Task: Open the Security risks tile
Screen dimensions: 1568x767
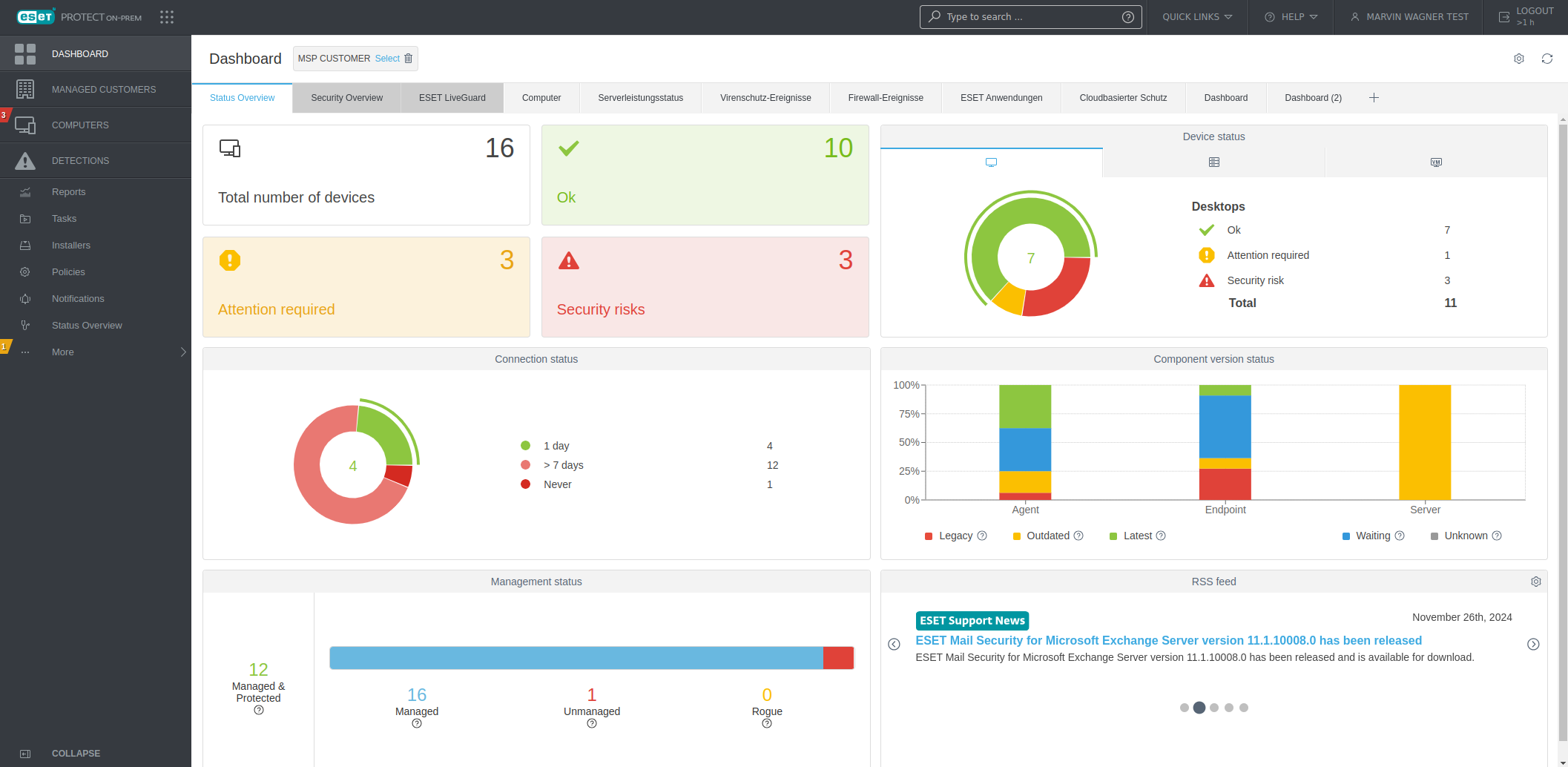Action: (705, 287)
